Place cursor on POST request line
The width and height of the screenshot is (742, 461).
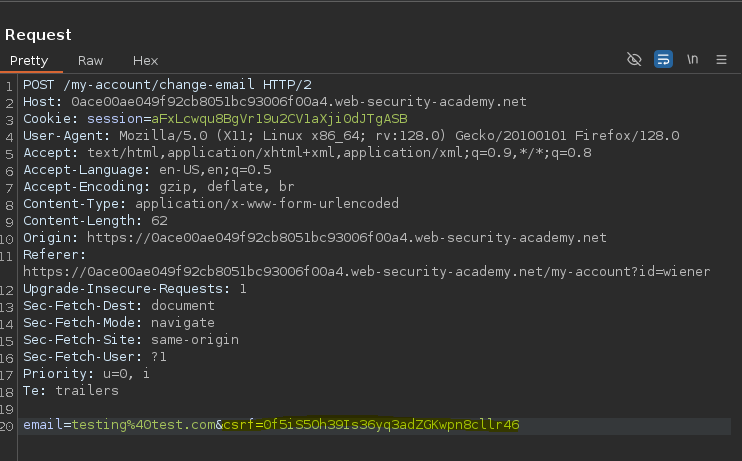pos(168,85)
